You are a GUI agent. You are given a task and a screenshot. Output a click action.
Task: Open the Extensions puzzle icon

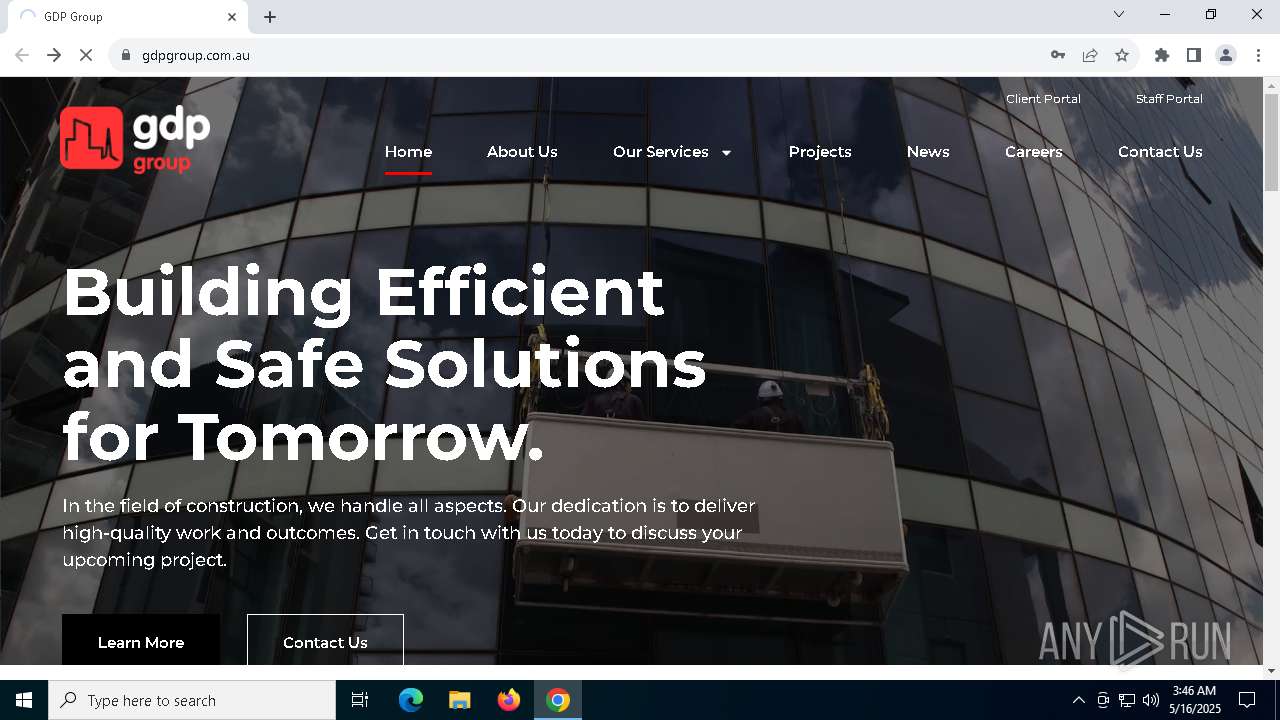coord(1162,55)
